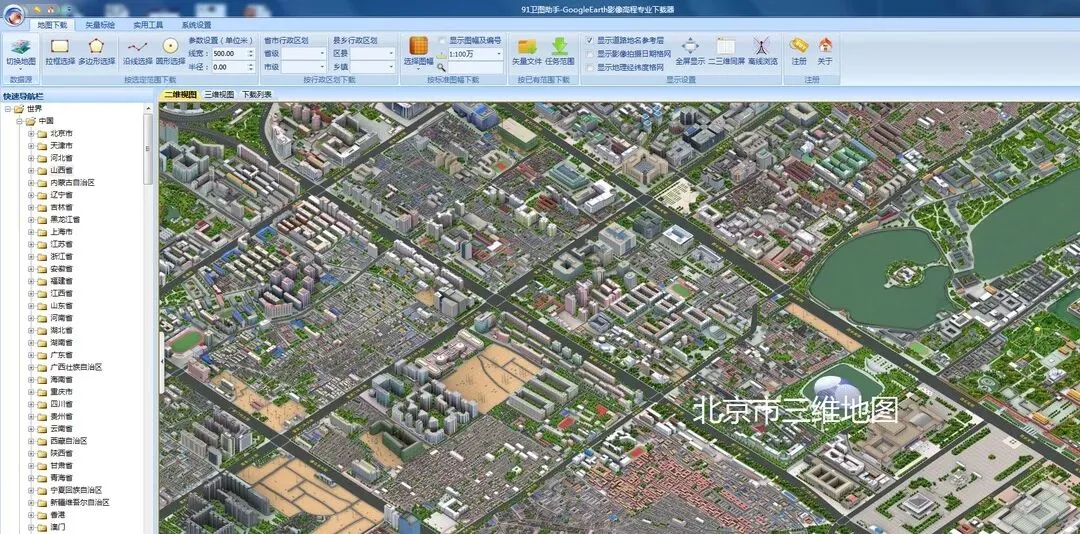Select 西藏自治区 in navigation tree
The width and height of the screenshot is (1080, 534).
tap(68, 441)
